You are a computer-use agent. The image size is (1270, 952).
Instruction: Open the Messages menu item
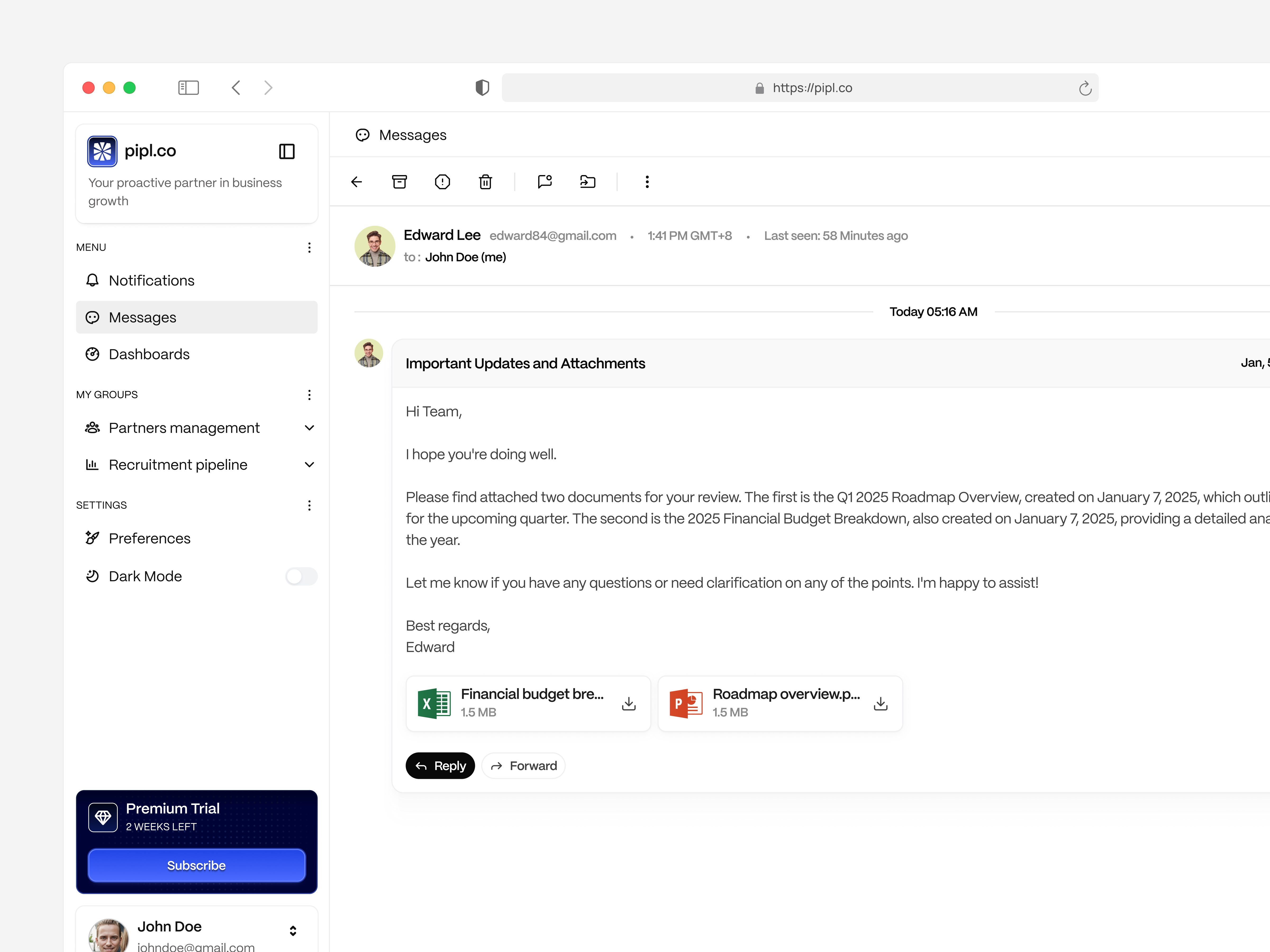142,317
